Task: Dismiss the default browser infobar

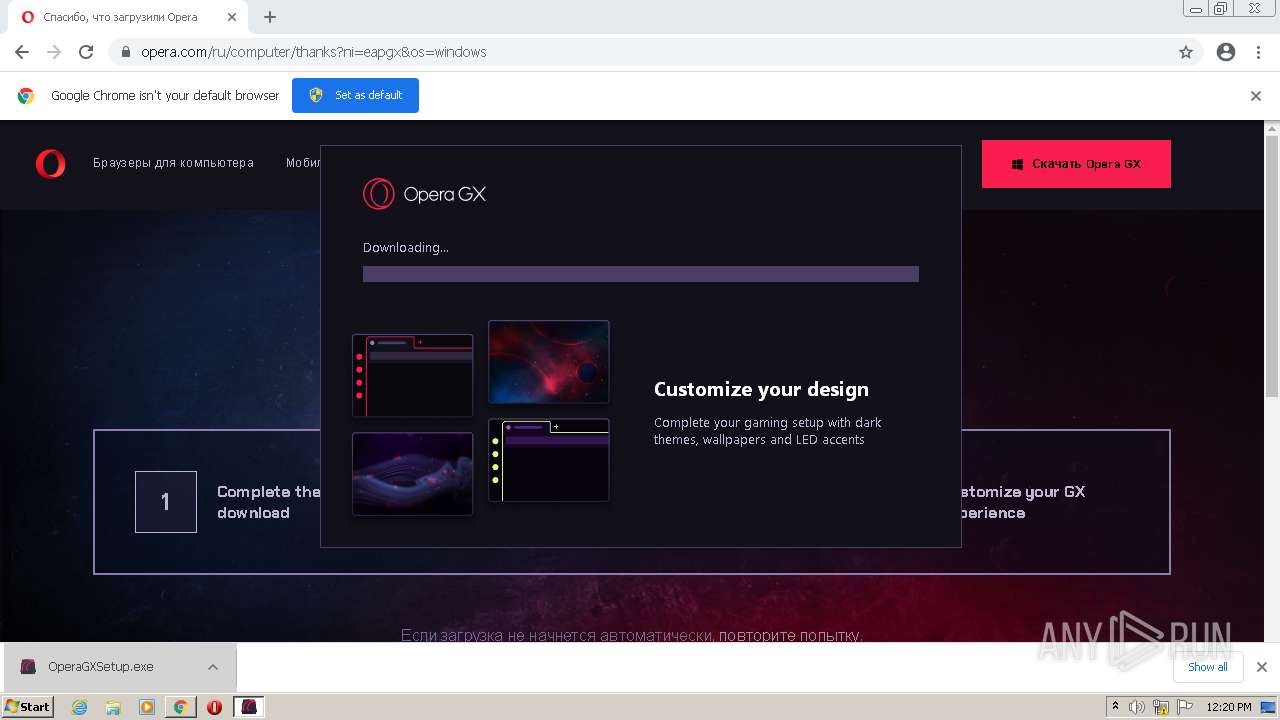Action: coord(1256,96)
